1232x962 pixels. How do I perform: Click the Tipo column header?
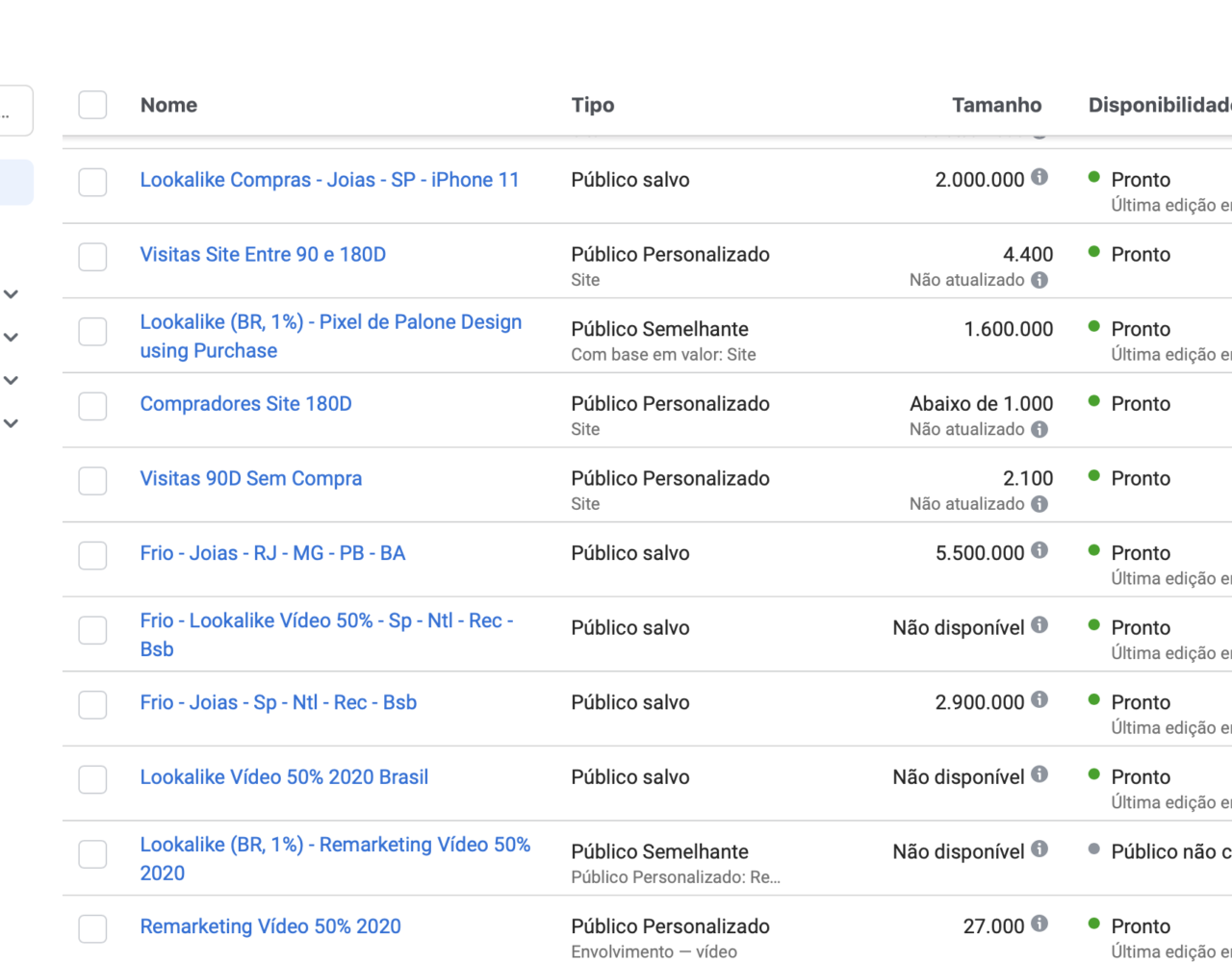pyautogui.click(x=593, y=105)
